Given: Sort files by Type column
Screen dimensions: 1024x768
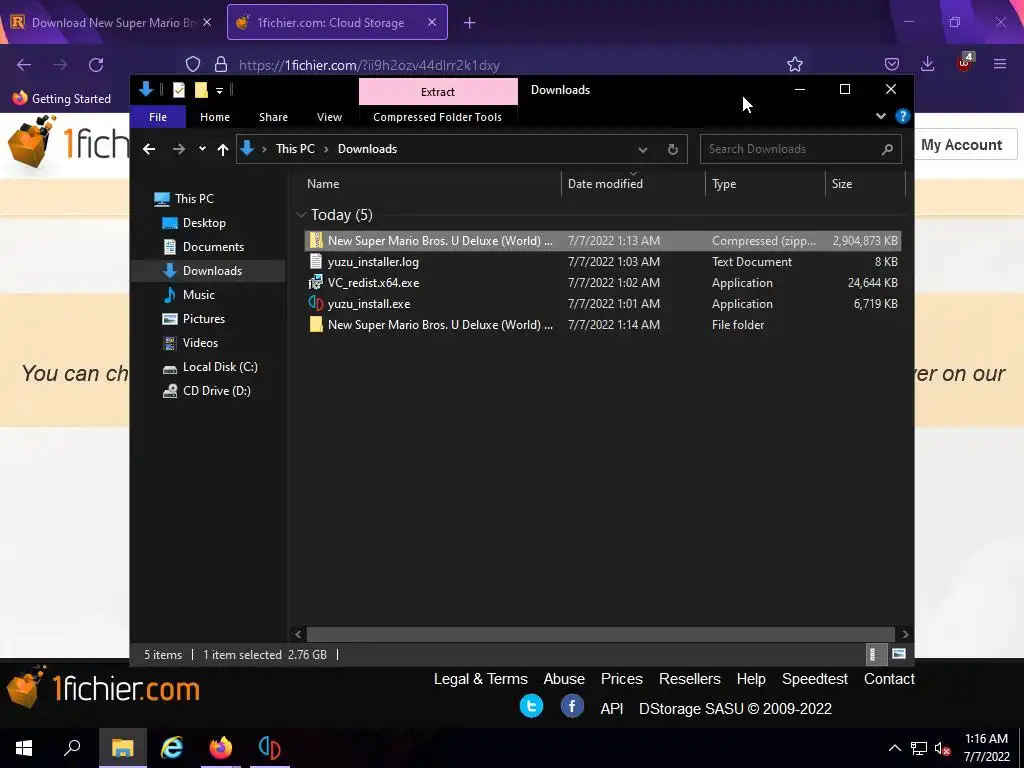Looking at the screenshot, I should click(765, 184).
